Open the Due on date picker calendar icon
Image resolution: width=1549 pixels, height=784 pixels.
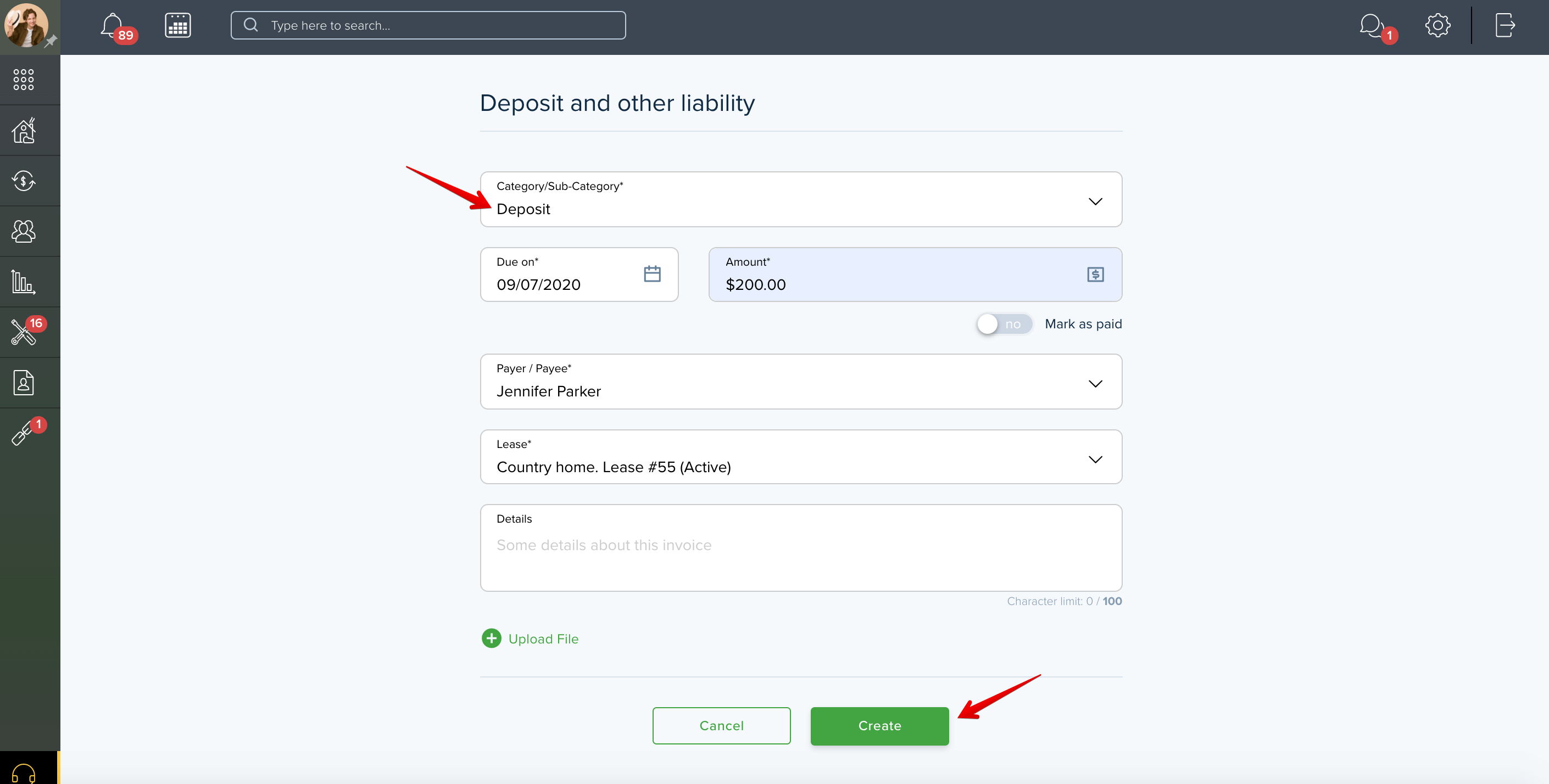click(653, 274)
